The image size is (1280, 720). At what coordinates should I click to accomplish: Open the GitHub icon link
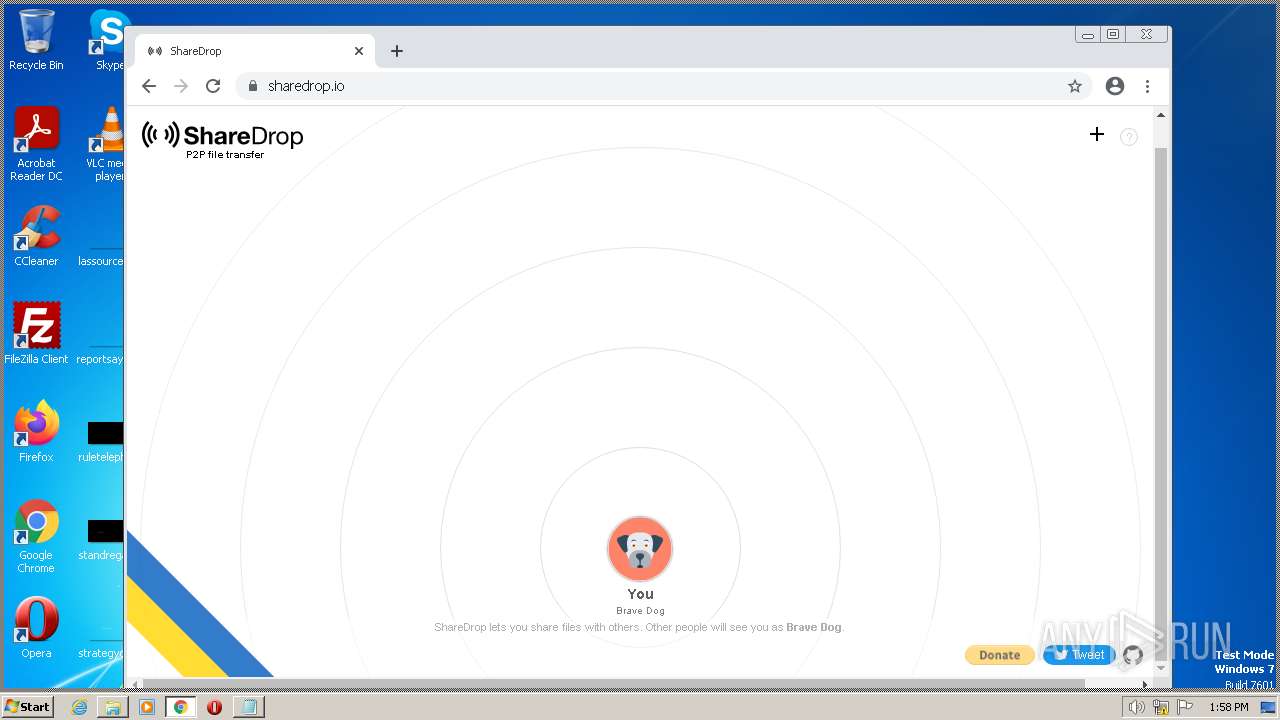click(x=1132, y=655)
